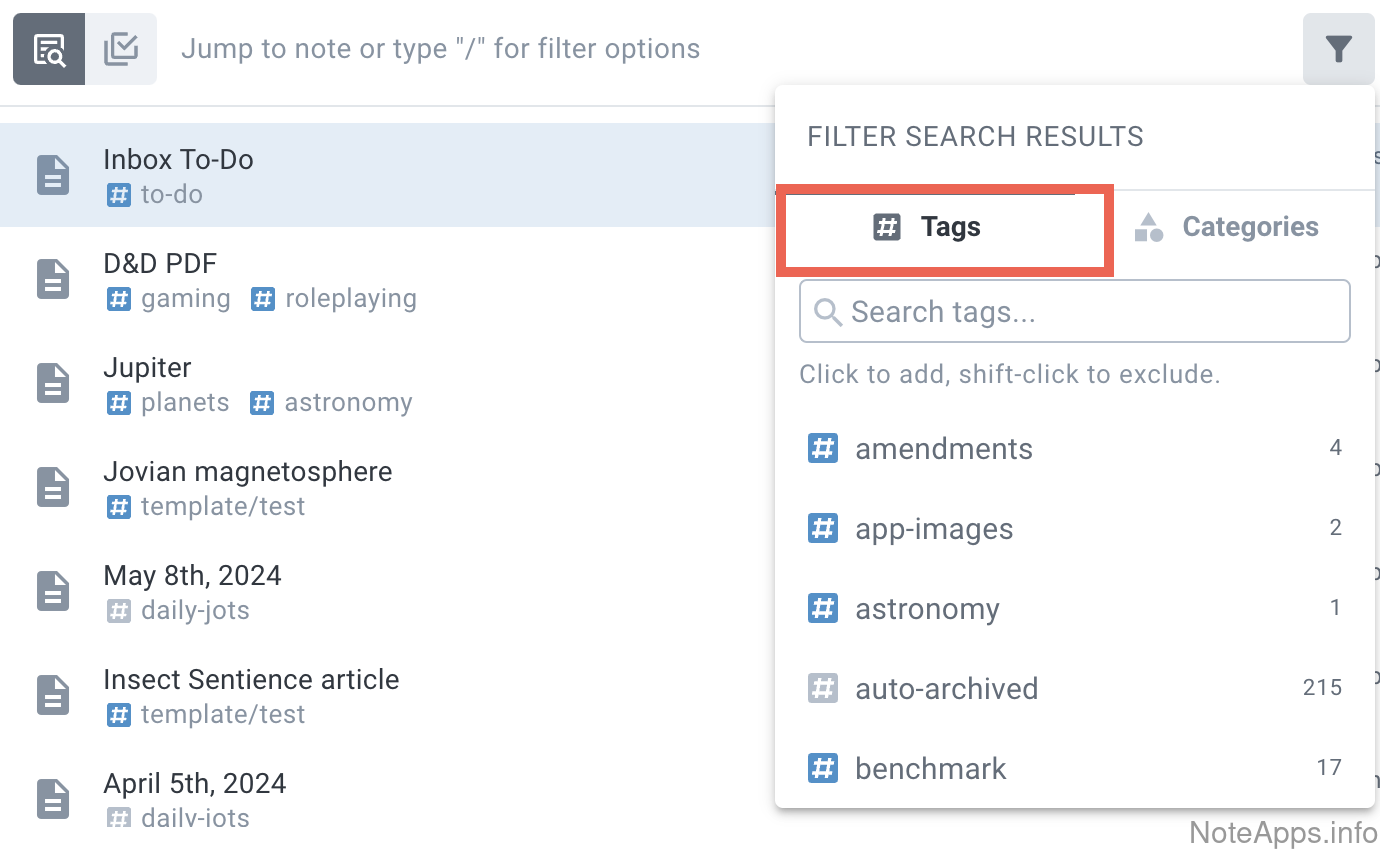Filter by the app-images tag
1380x852 pixels.
tap(933, 529)
